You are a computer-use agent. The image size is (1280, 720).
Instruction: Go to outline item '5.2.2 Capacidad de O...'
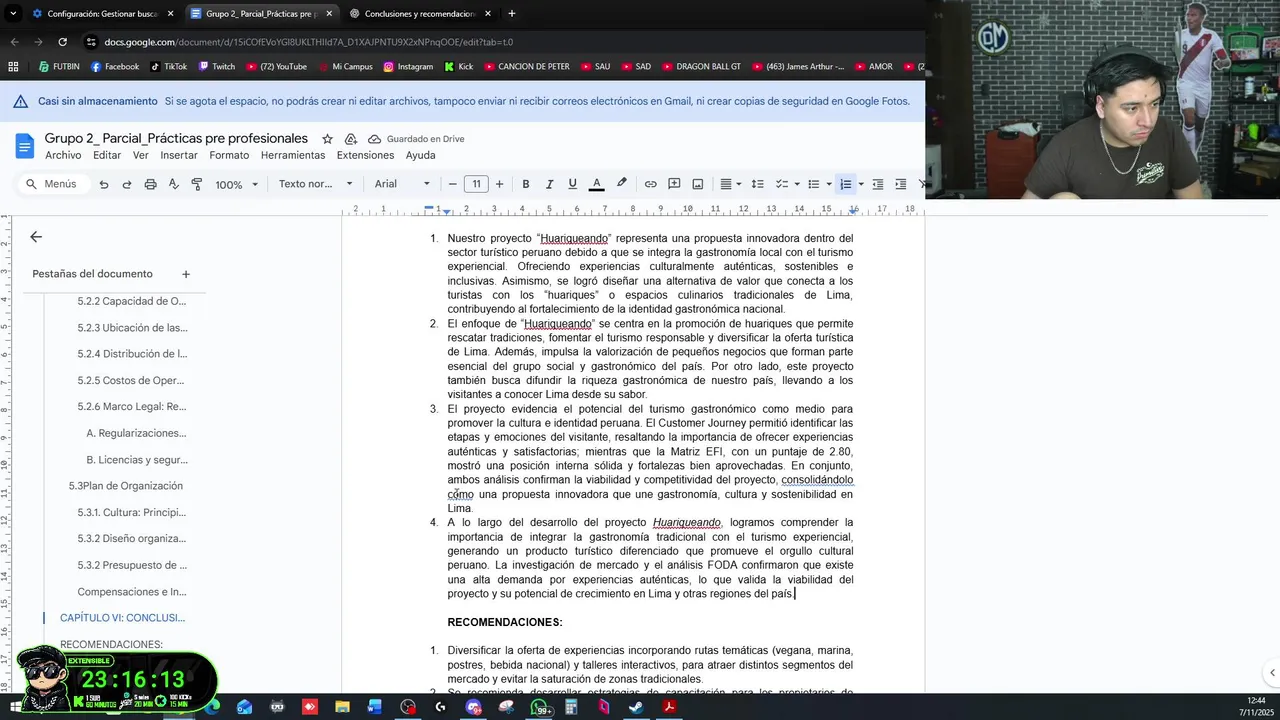132,301
